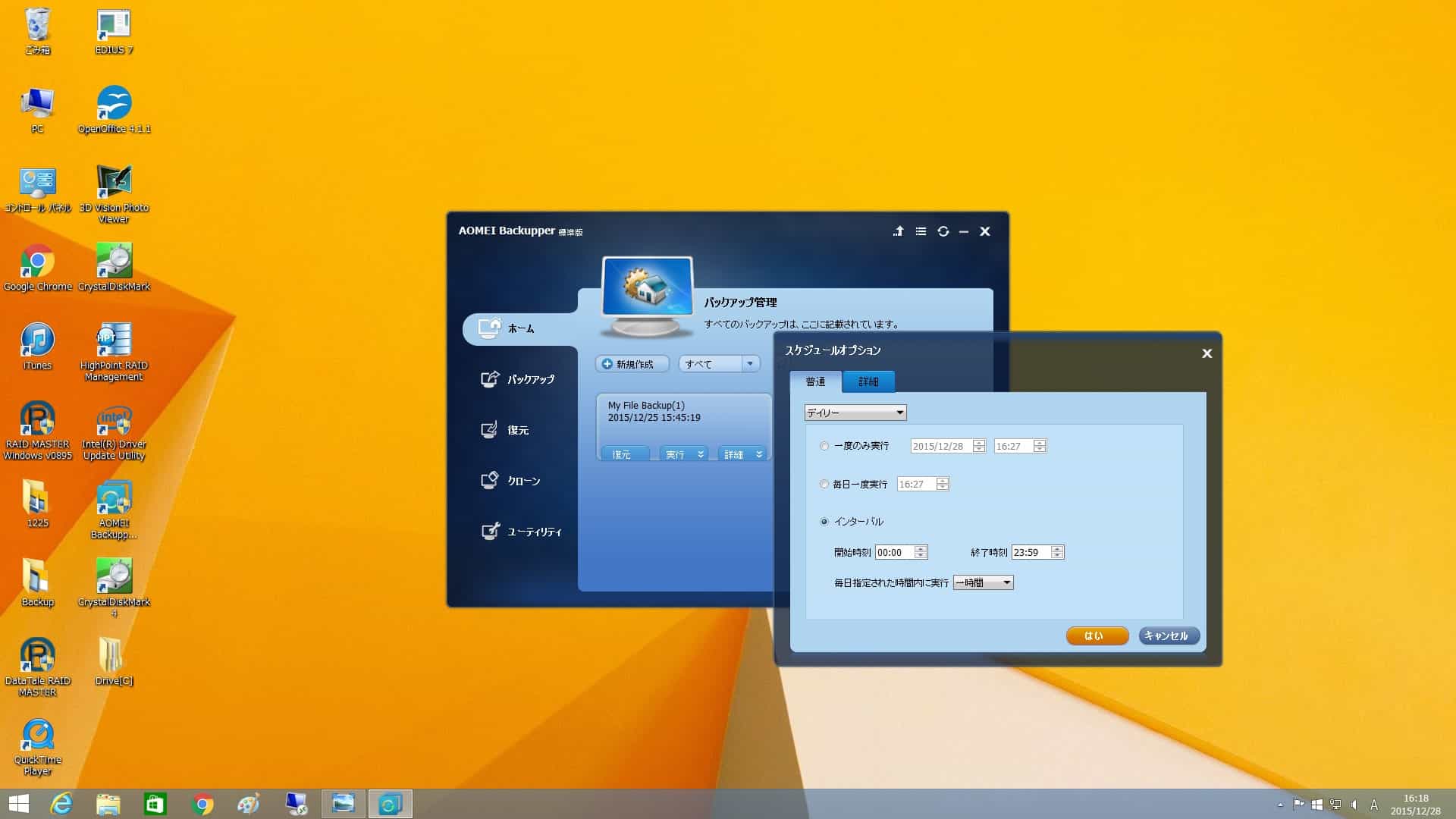
Task: Click the 開始時刻 00:00 field
Action: coord(895,552)
